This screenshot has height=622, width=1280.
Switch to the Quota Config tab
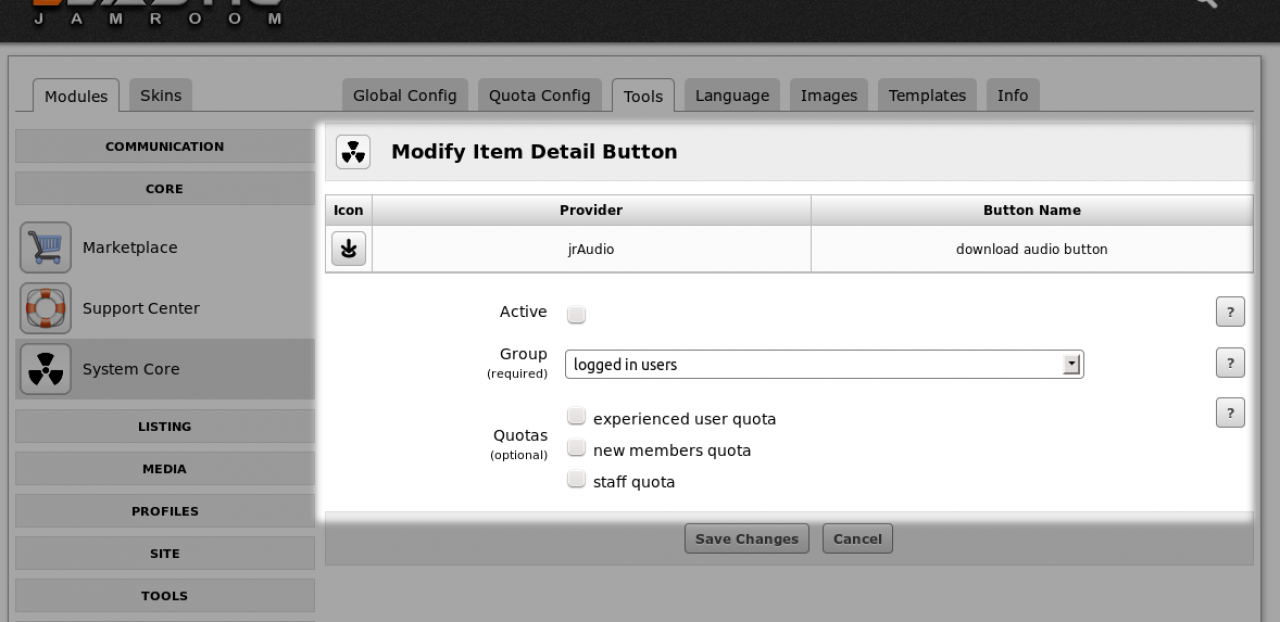[x=539, y=96]
